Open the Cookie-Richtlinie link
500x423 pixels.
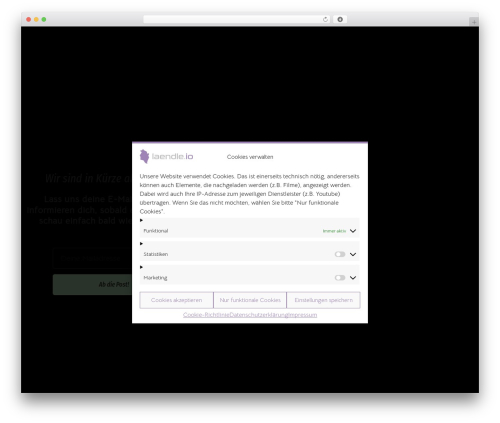click(x=206, y=315)
